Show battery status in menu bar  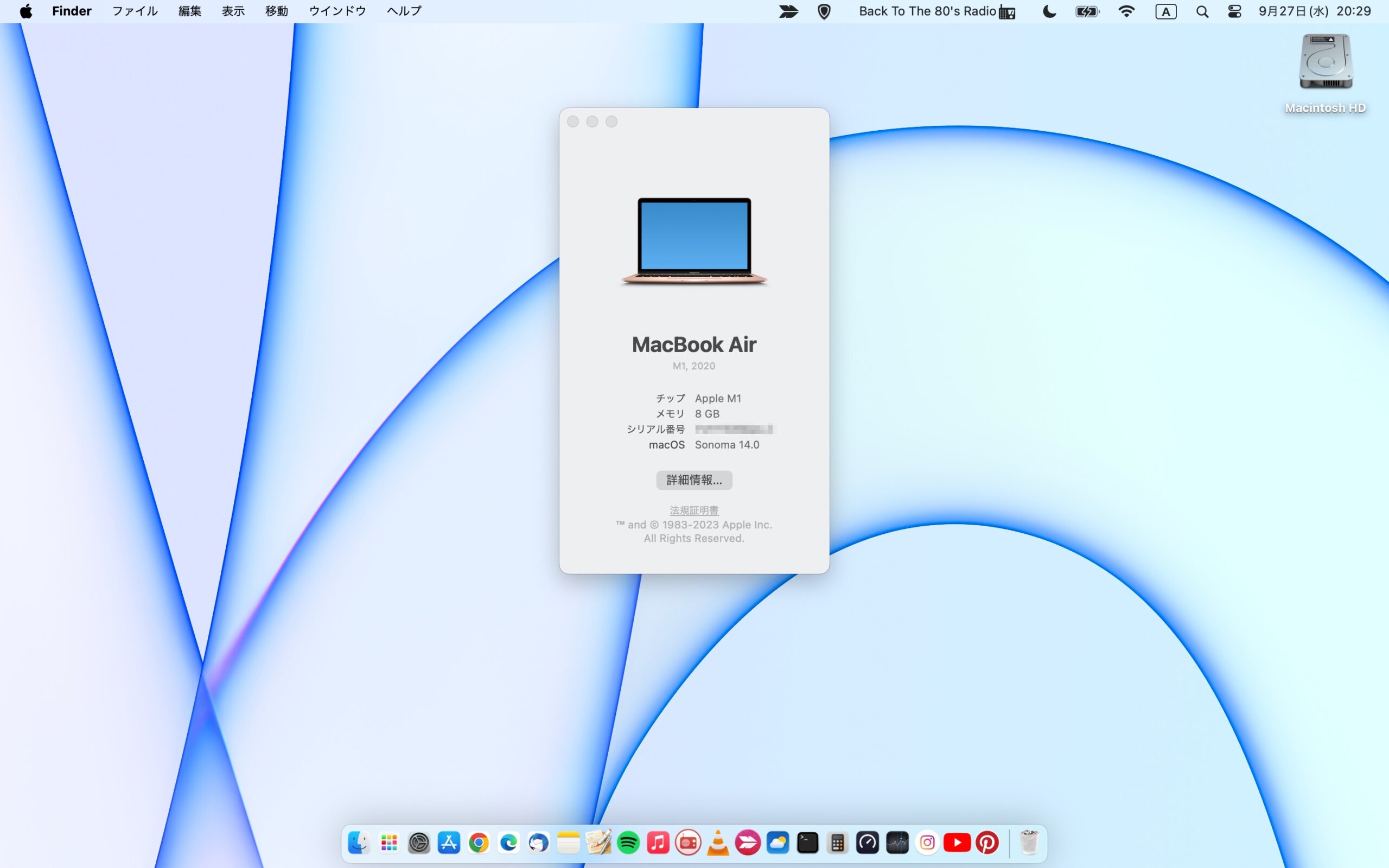tap(1087, 11)
